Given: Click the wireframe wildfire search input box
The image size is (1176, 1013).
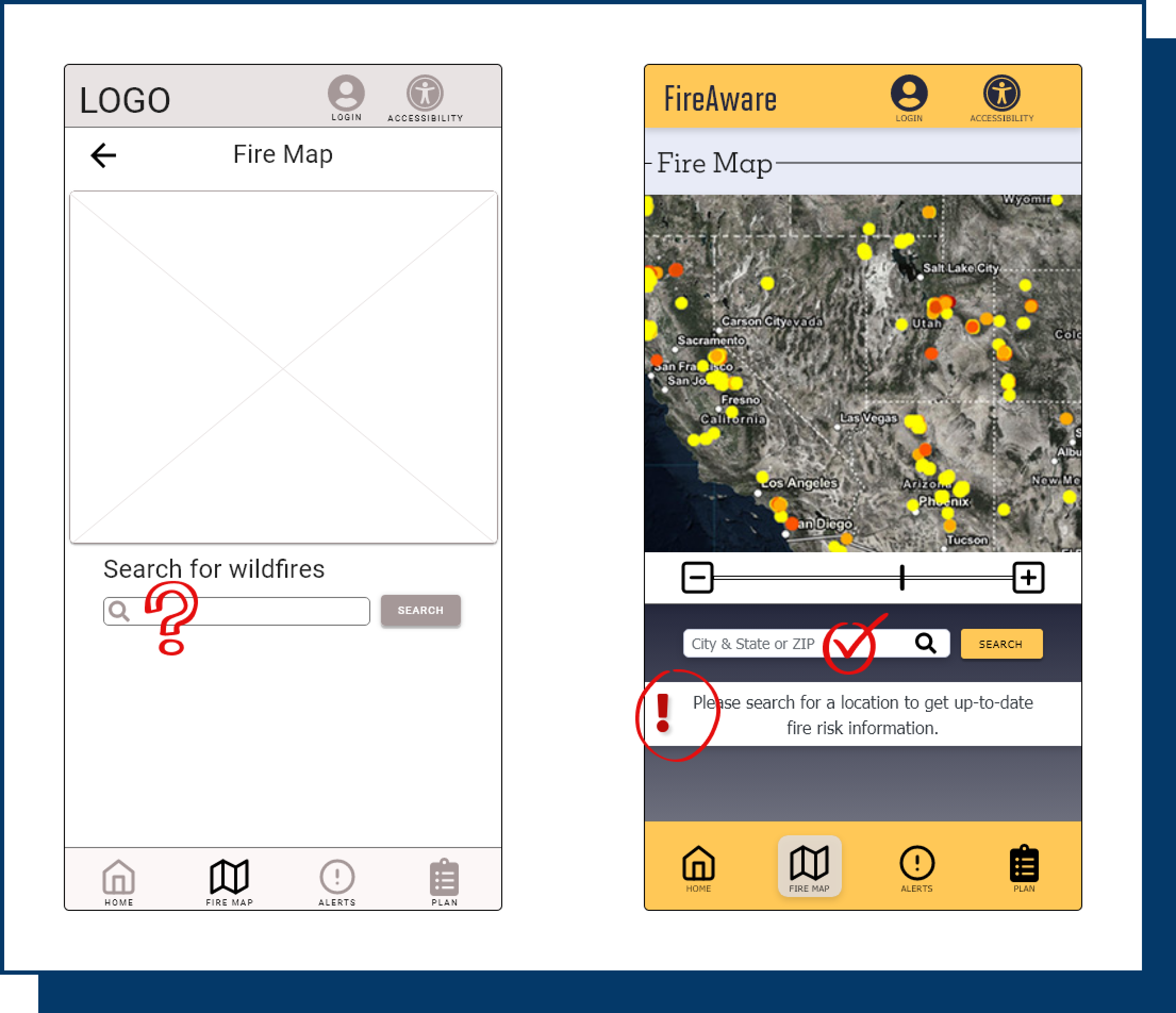Looking at the screenshot, I should point(267,611).
